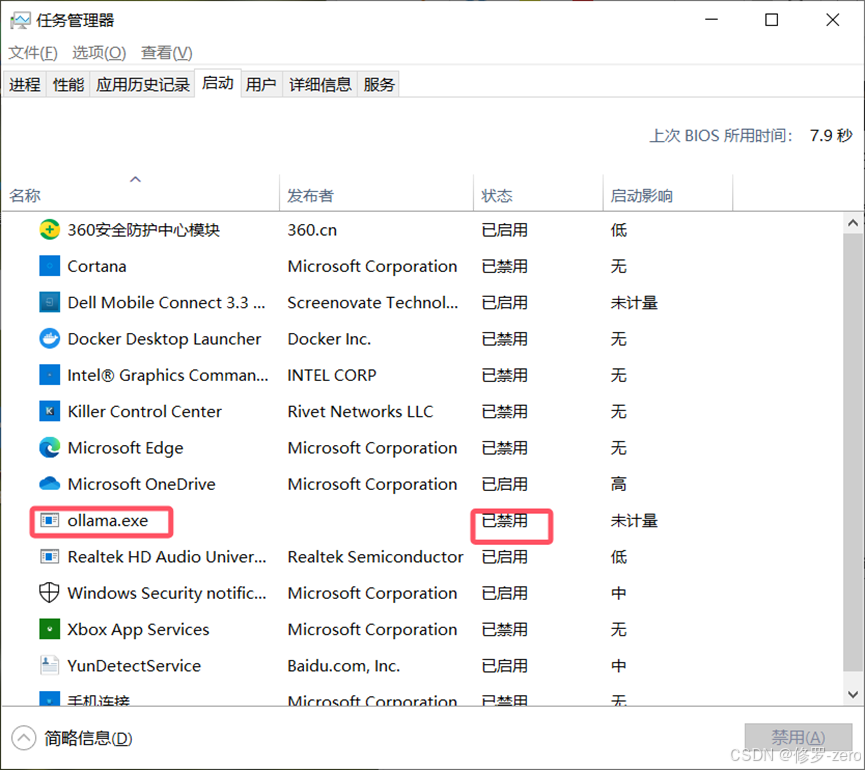The width and height of the screenshot is (865, 770).
Task: Select the Xbox App Services row name
Action: pyautogui.click(x=138, y=630)
